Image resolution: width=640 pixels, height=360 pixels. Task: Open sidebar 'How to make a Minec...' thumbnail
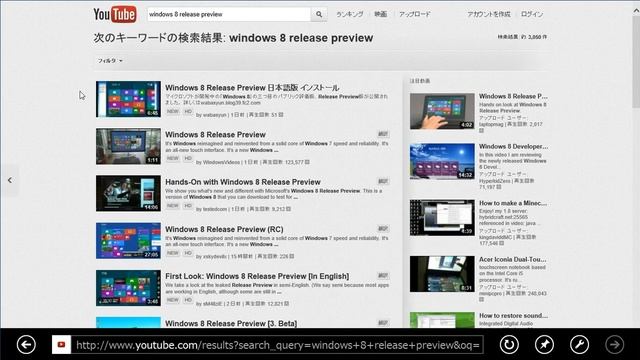click(x=442, y=218)
